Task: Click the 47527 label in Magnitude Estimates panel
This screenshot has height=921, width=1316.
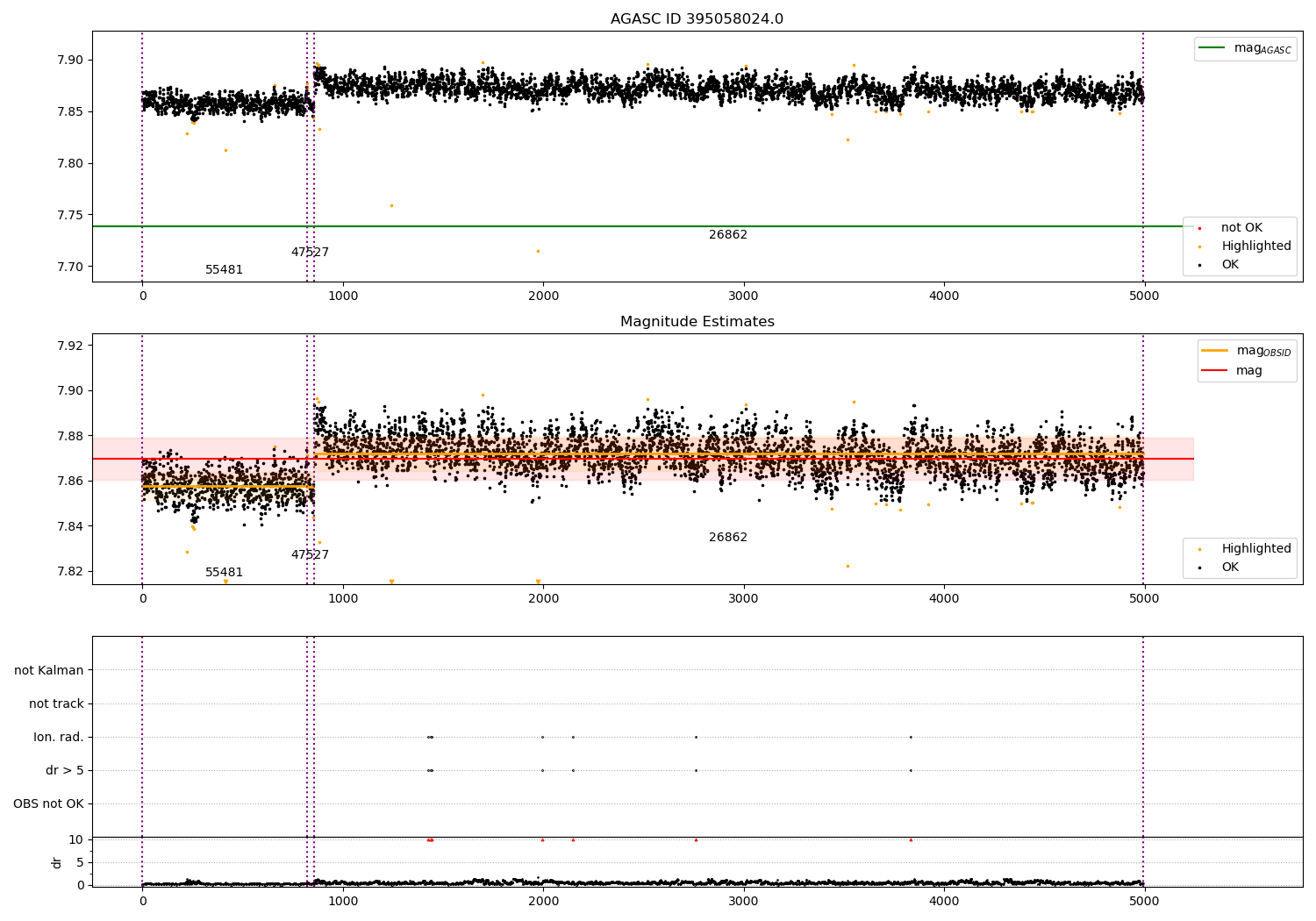Action: (310, 555)
